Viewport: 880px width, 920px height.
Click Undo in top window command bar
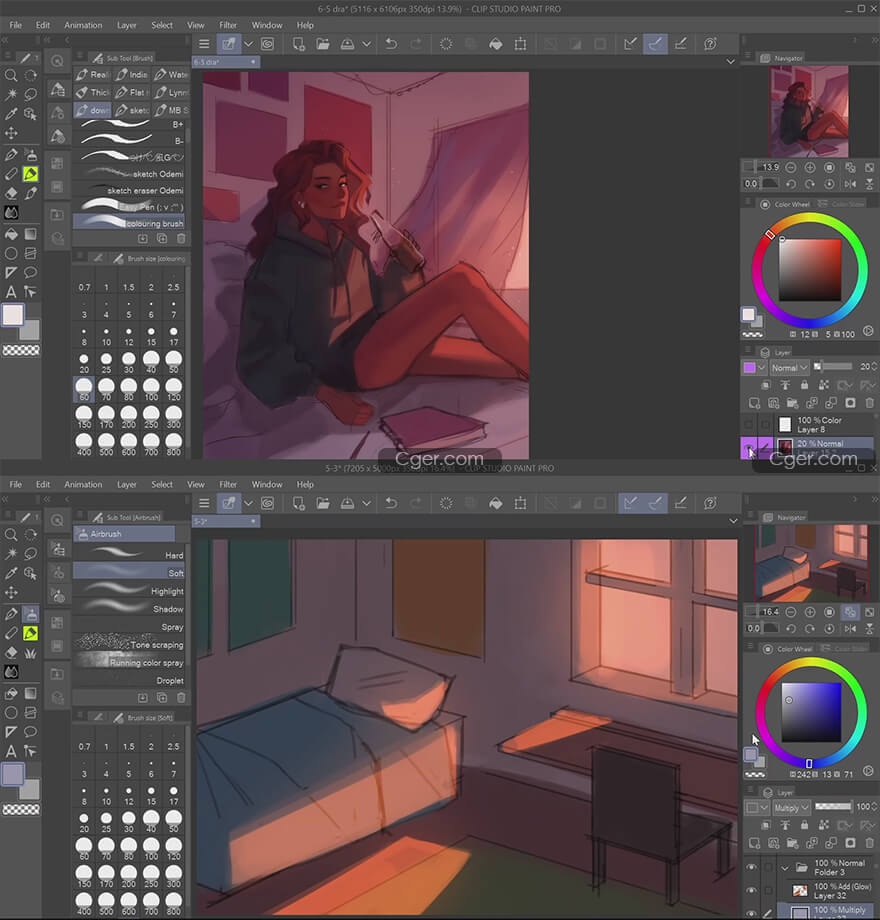coord(391,44)
